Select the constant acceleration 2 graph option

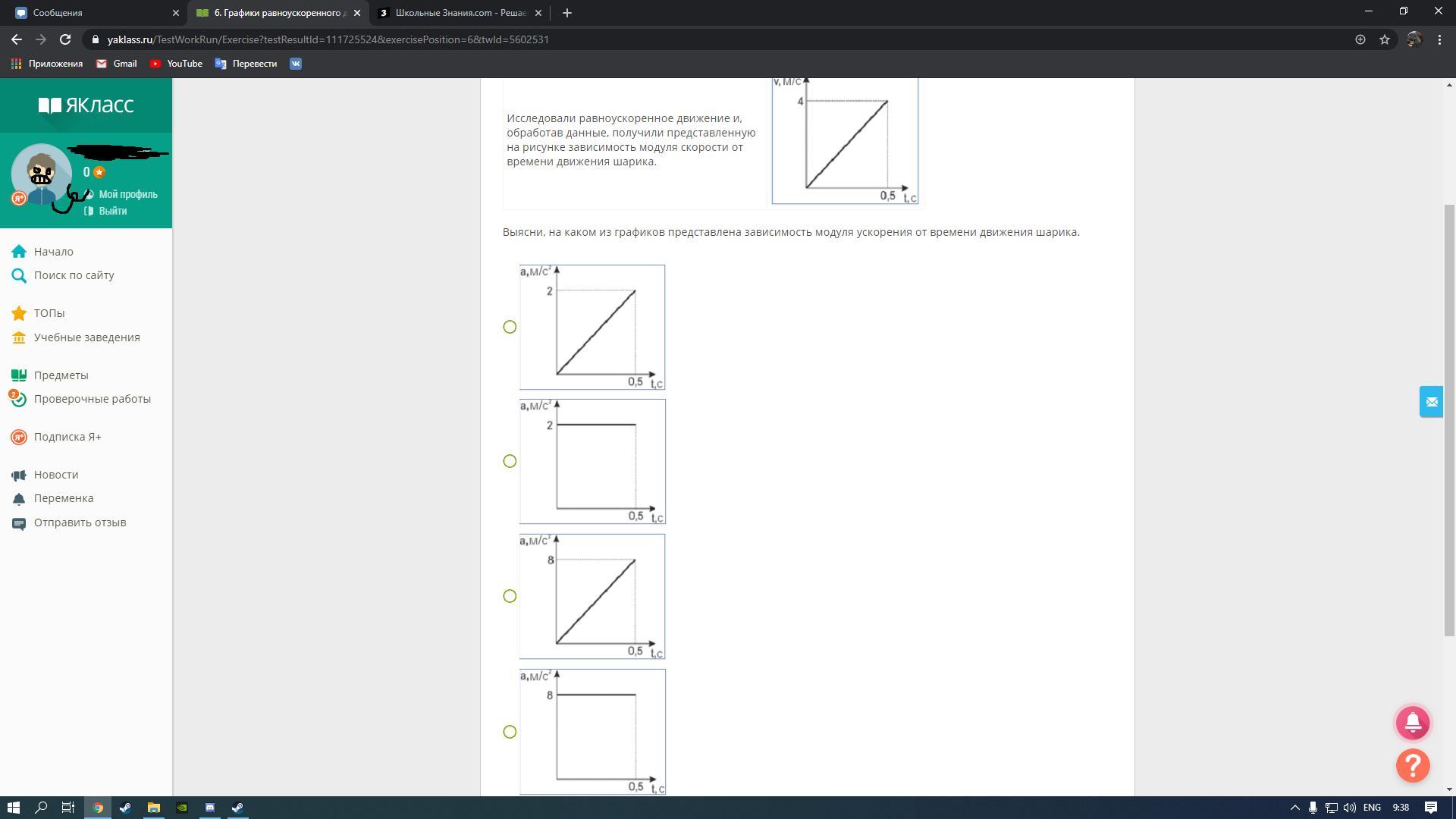pyautogui.click(x=510, y=461)
